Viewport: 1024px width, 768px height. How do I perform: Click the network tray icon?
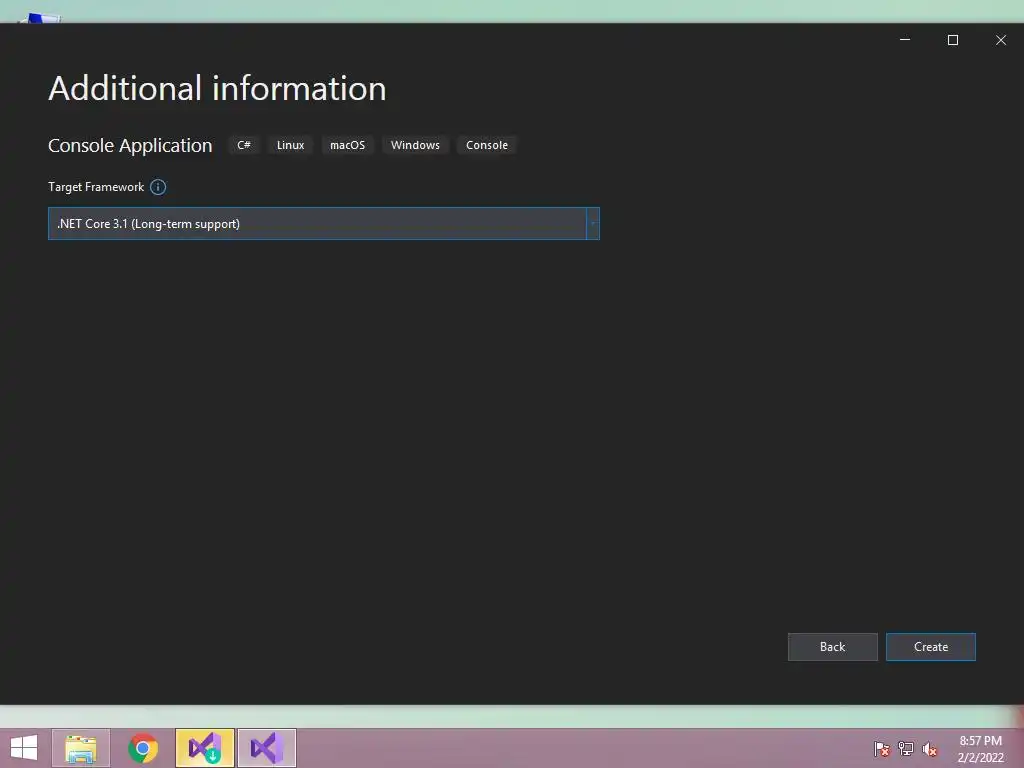906,748
